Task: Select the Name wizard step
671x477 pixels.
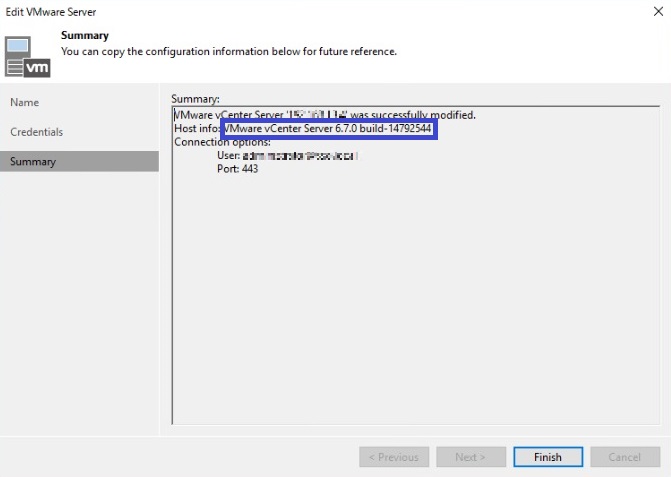Action: [25, 102]
